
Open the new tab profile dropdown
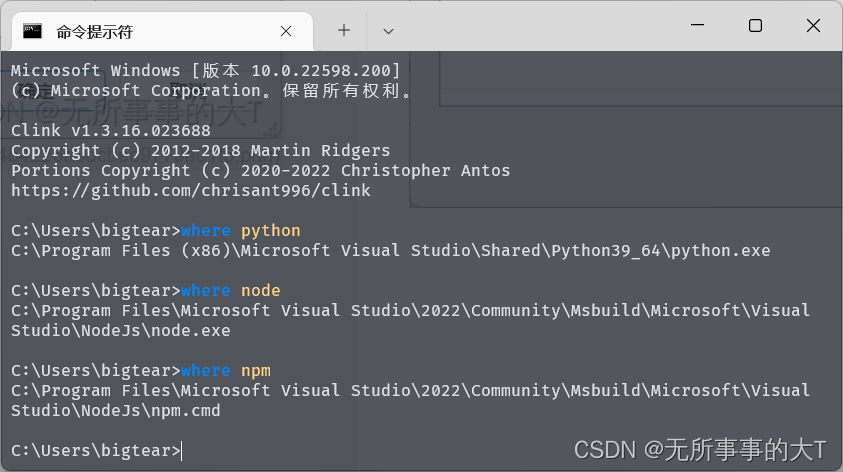(x=388, y=31)
